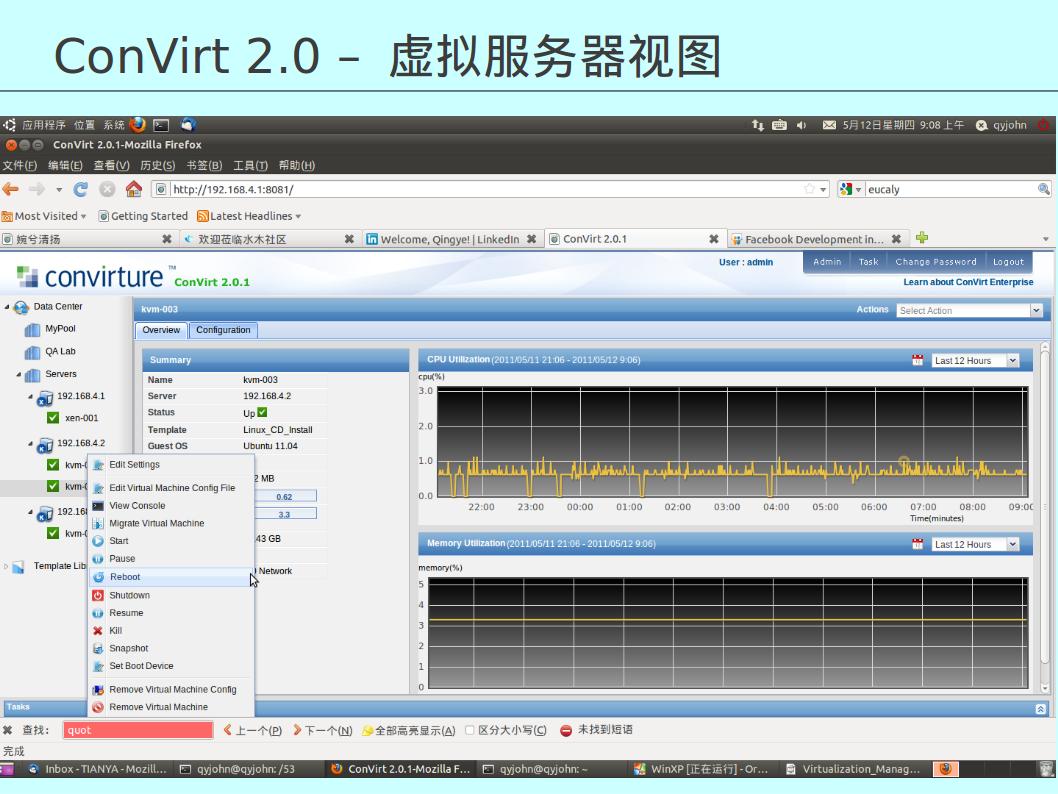Switch to the Configuration tab
This screenshot has width=1058, height=794.
tap(223, 330)
